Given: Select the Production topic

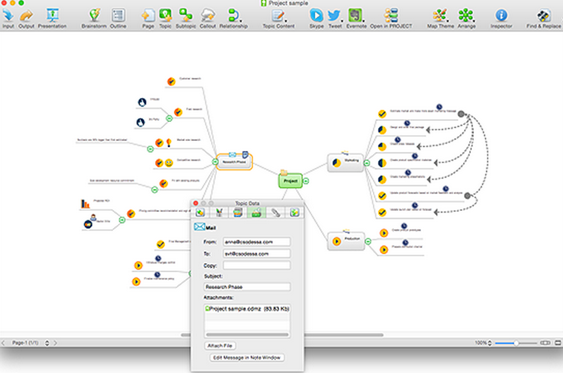Looking at the screenshot, I should [x=346, y=241].
